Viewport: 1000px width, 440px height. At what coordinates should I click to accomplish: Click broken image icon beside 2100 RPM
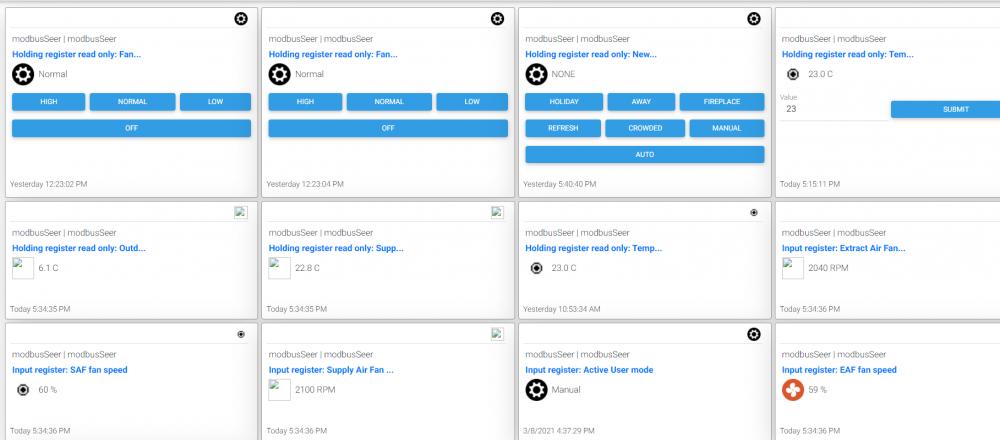coord(279,389)
